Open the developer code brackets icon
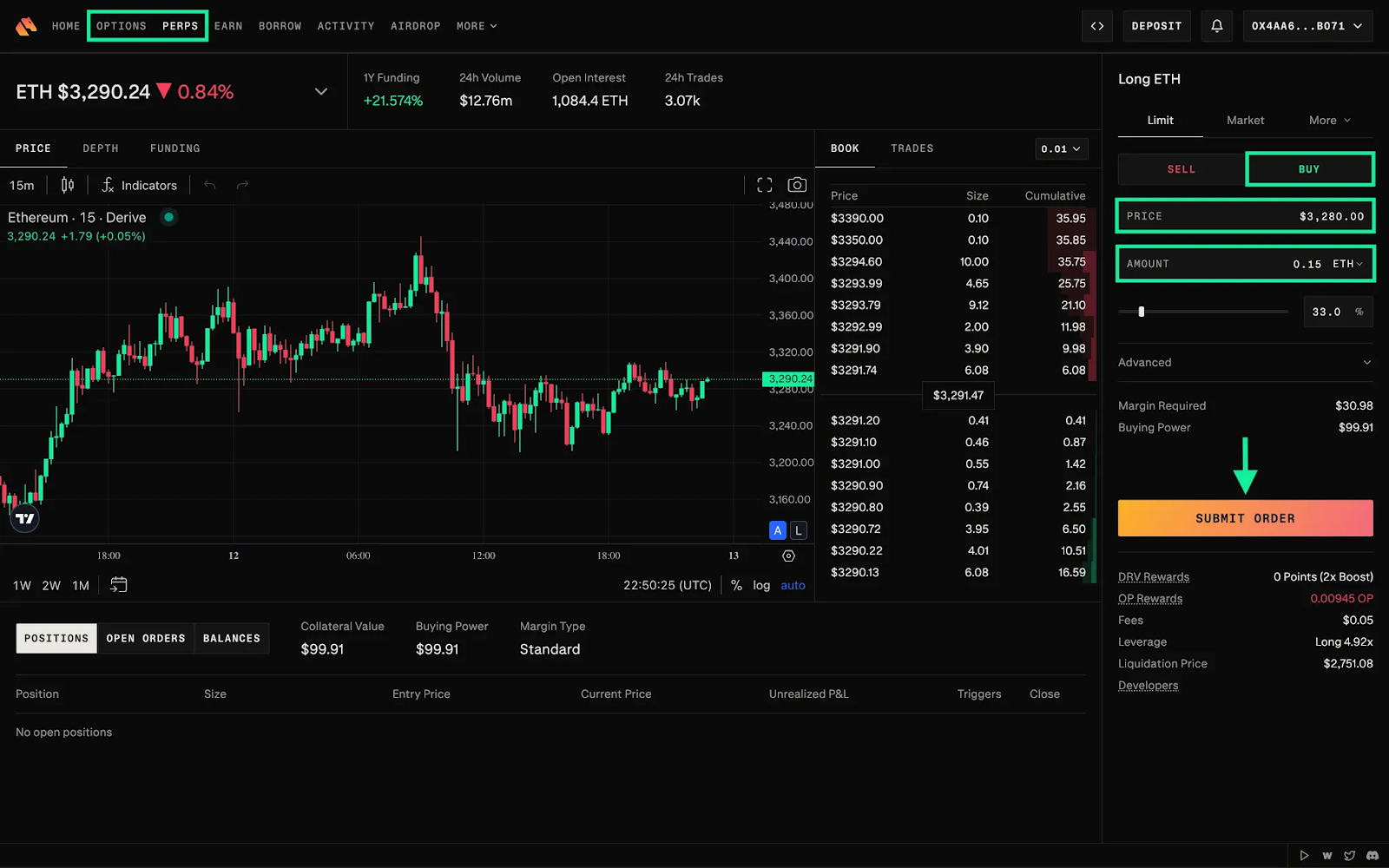Viewport: 1389px width, 868px height. click(1097, 26)
